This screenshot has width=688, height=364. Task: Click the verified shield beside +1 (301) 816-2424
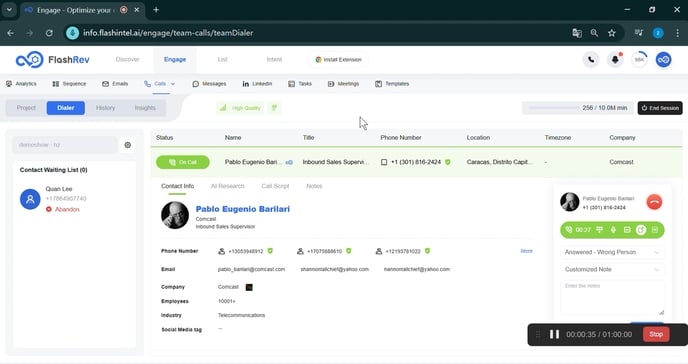448,162
